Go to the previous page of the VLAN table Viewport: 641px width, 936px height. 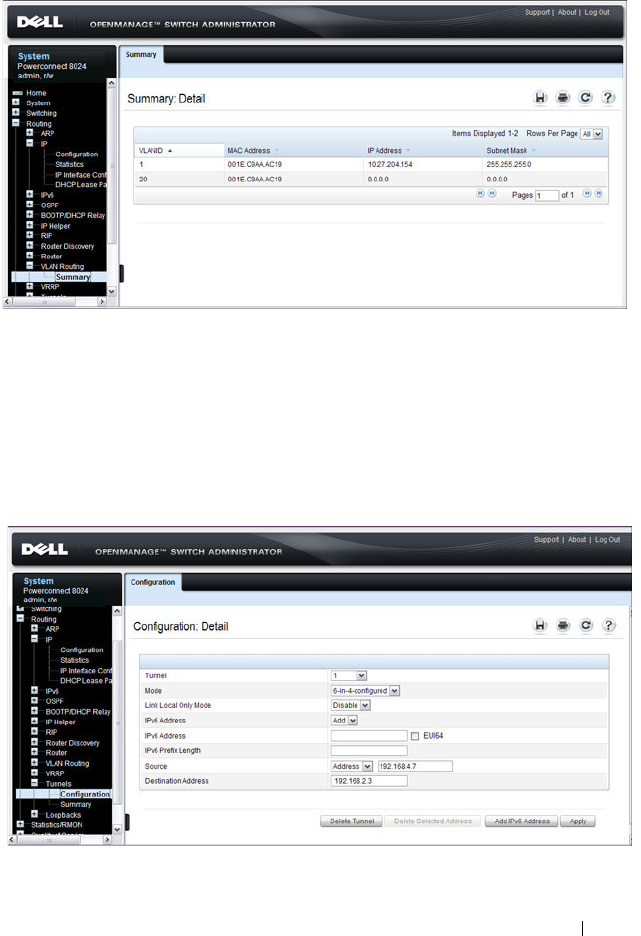click(x=492, y=193)
